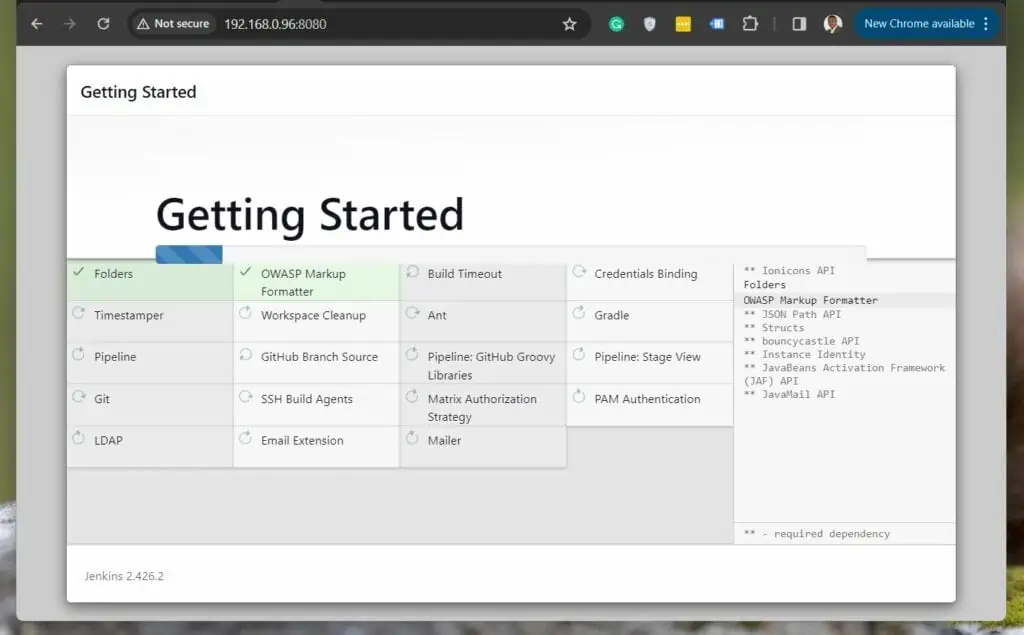Click the Workspace Cleanup plugin name
This screenshot has height=635, width=1024.
(x=313, y=316)
